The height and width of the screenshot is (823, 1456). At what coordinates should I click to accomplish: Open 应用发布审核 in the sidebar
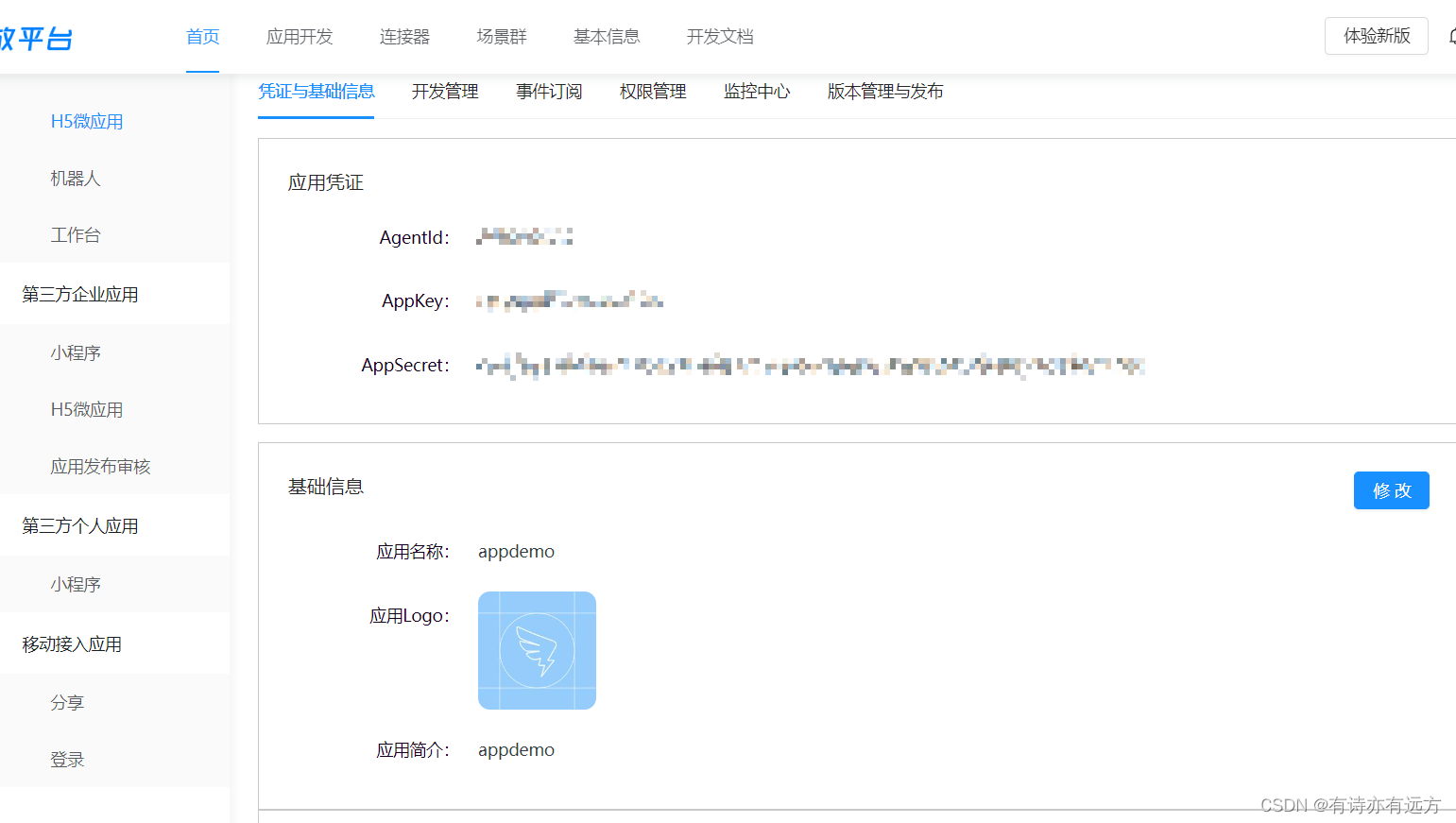click(100, 467)
